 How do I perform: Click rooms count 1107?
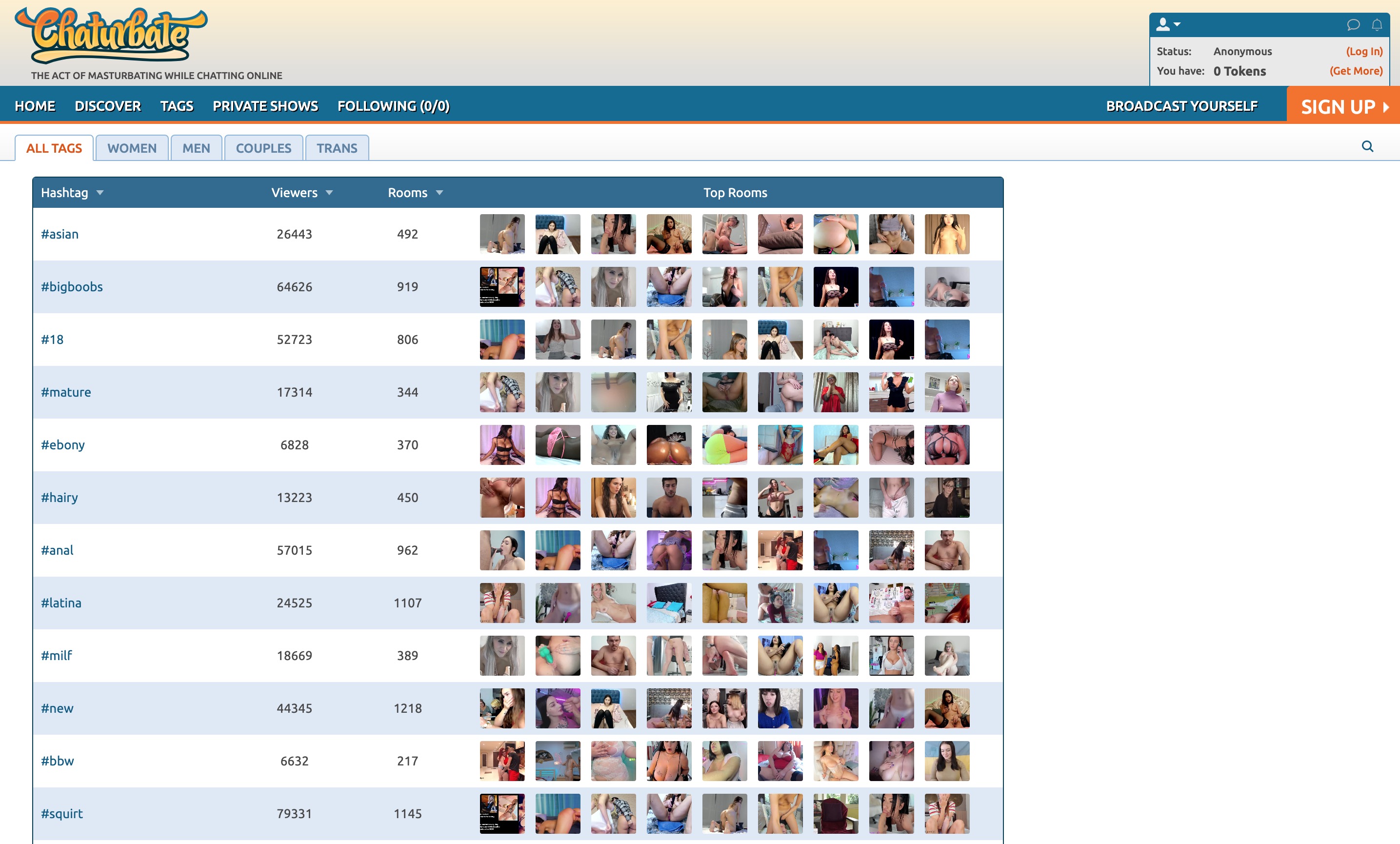[407, 603]
